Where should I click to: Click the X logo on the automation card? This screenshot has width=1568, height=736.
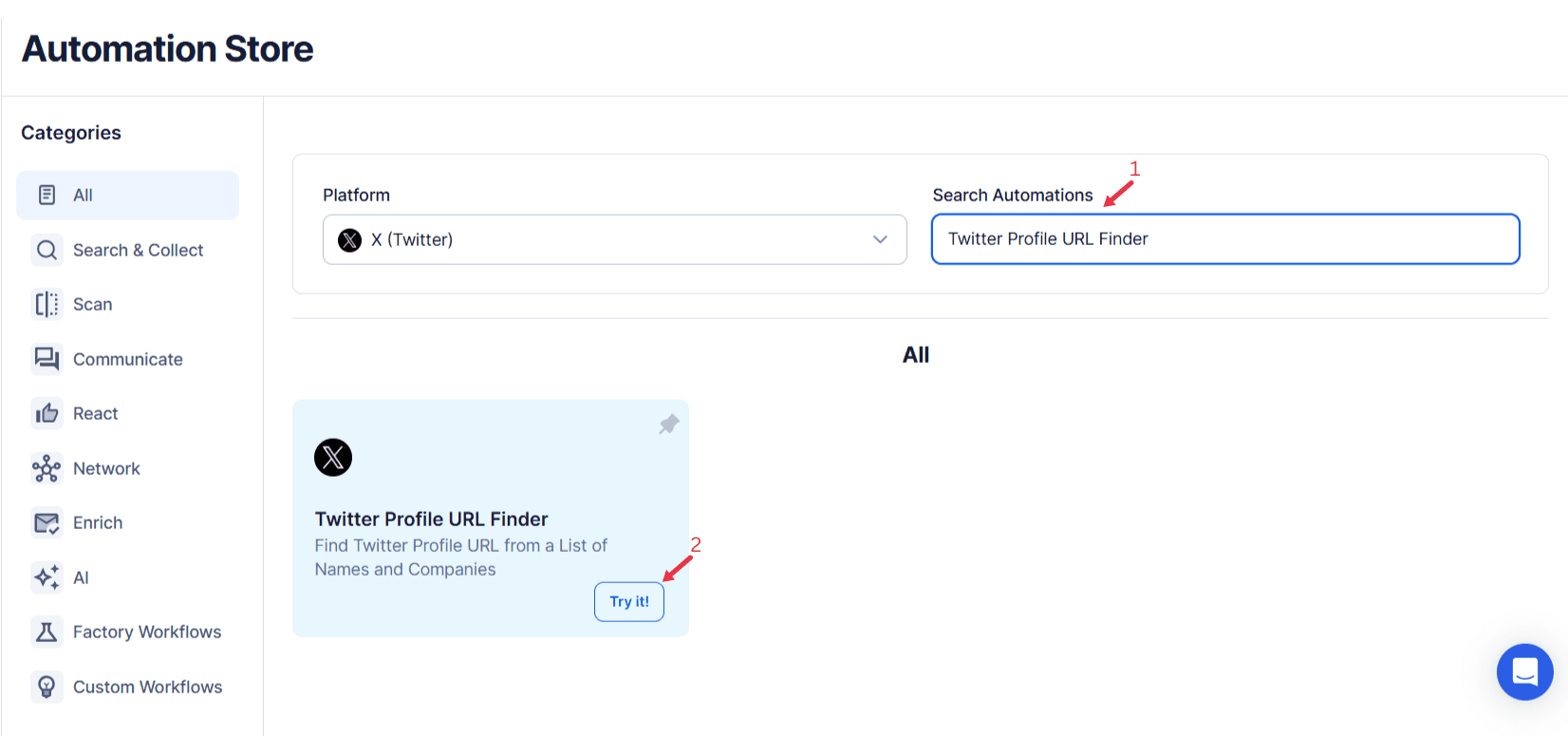click(x=333, y=457)
